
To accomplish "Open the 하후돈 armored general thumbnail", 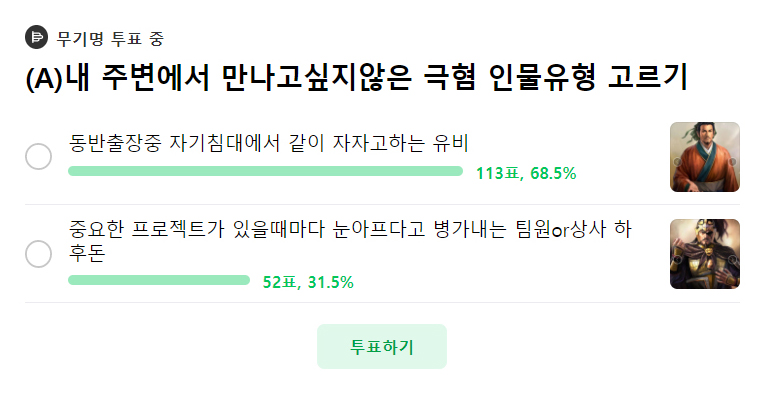I will point(705,254).
